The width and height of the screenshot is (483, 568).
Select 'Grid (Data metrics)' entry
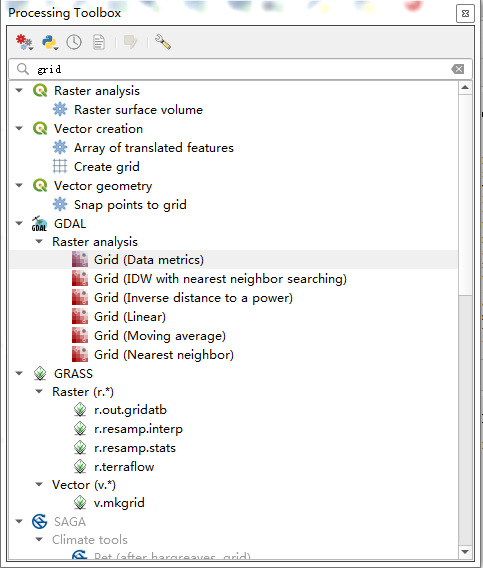[x=149, y=260]
